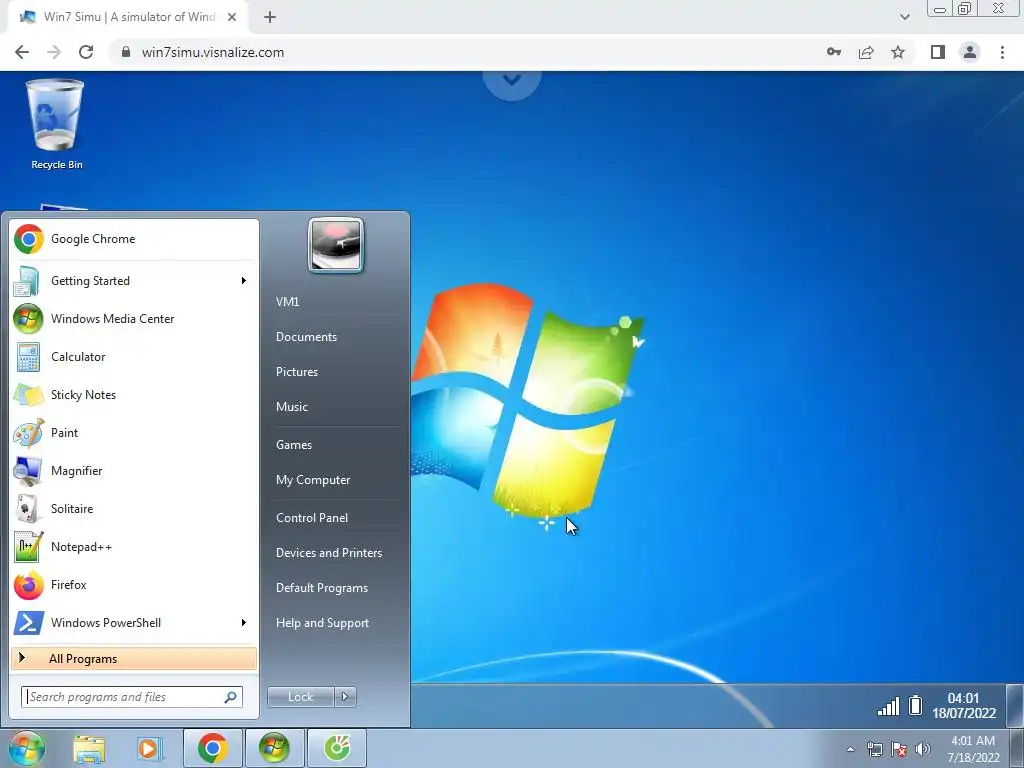Click the Action Center flag icon
1024x768 pixels.
899,749
